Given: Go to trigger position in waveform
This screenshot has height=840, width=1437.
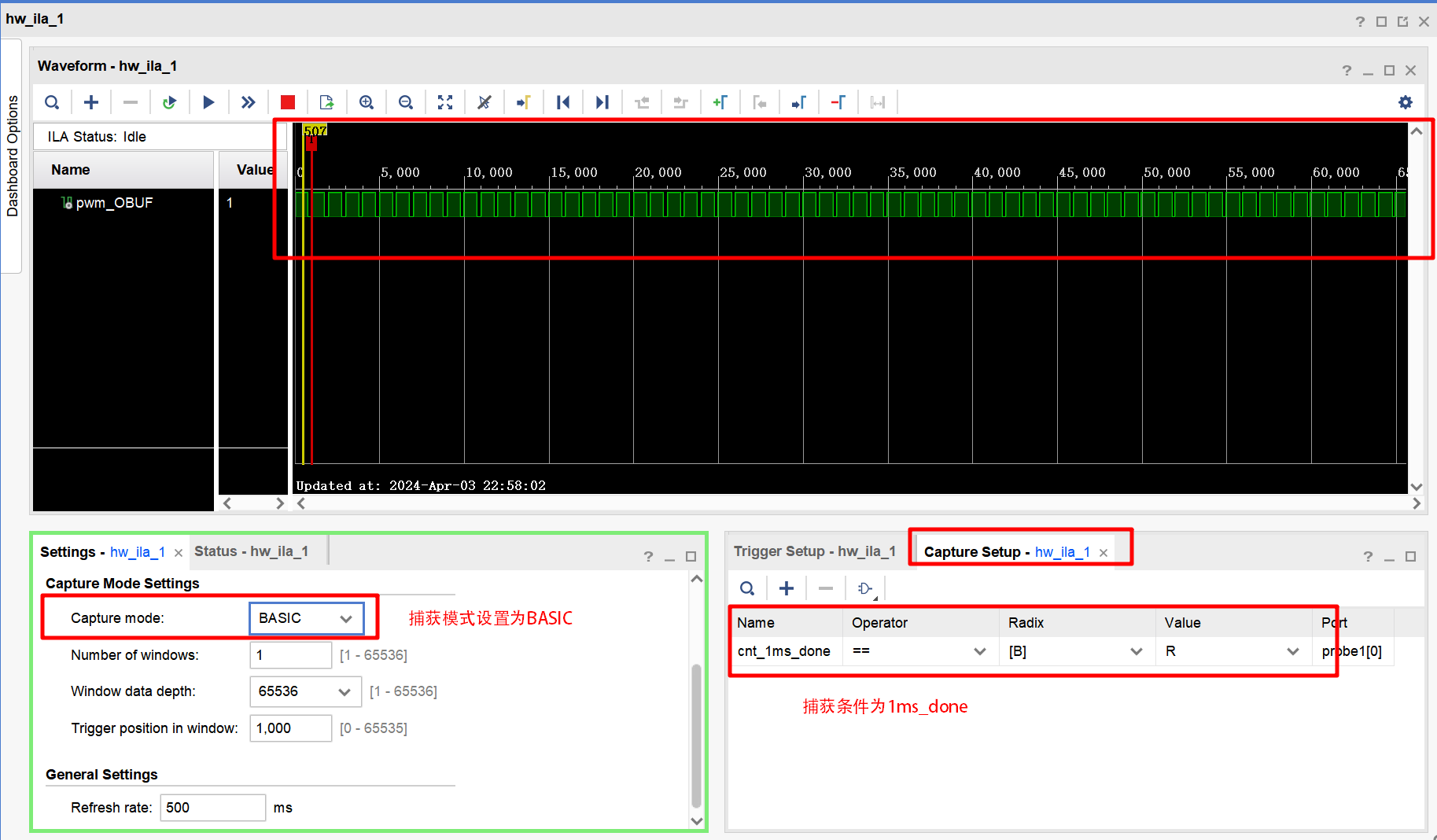Looking at the screenshot, I should [x=524, y=101].
